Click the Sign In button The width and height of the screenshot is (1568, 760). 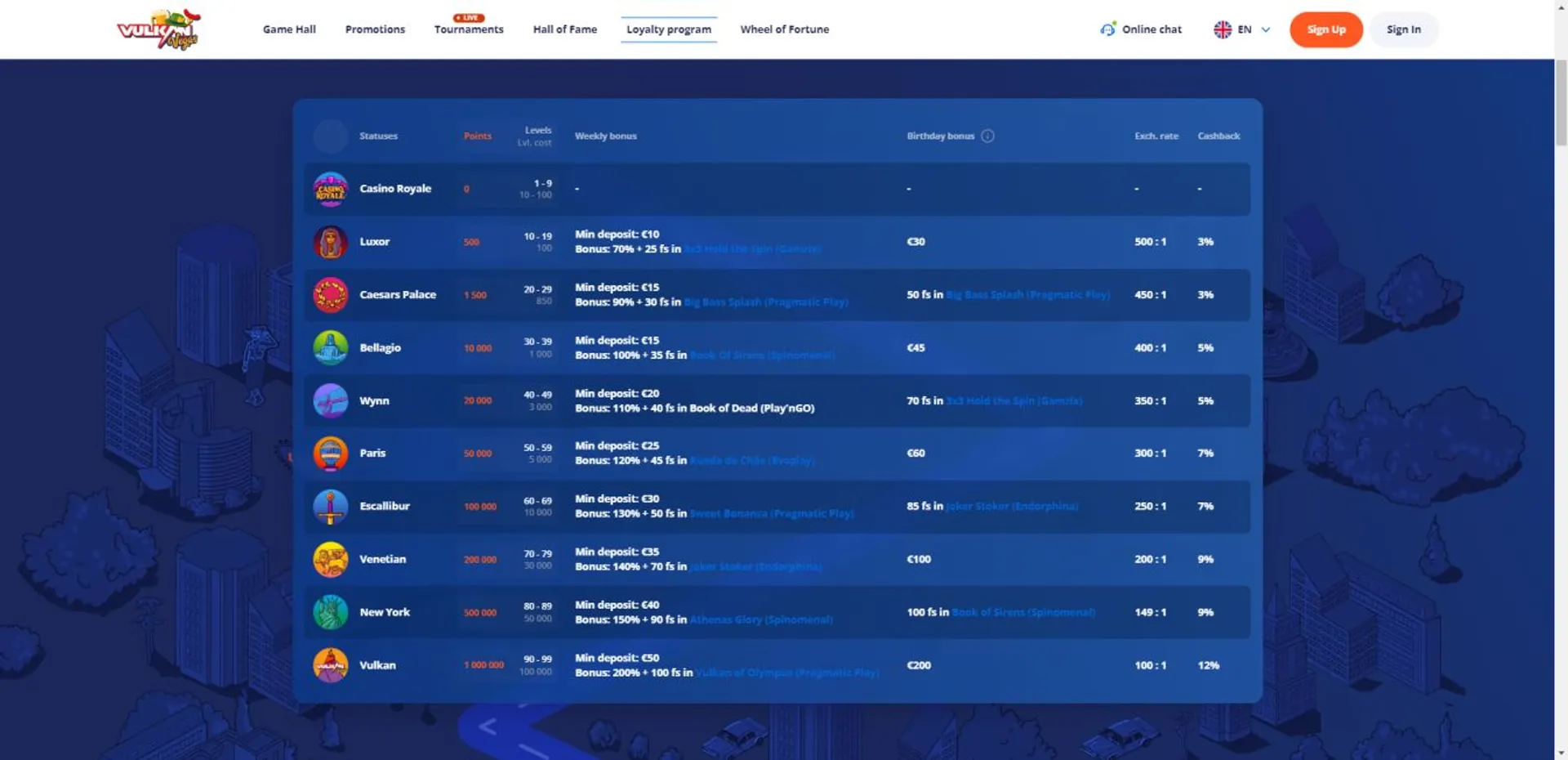[x=1404, y=29]
